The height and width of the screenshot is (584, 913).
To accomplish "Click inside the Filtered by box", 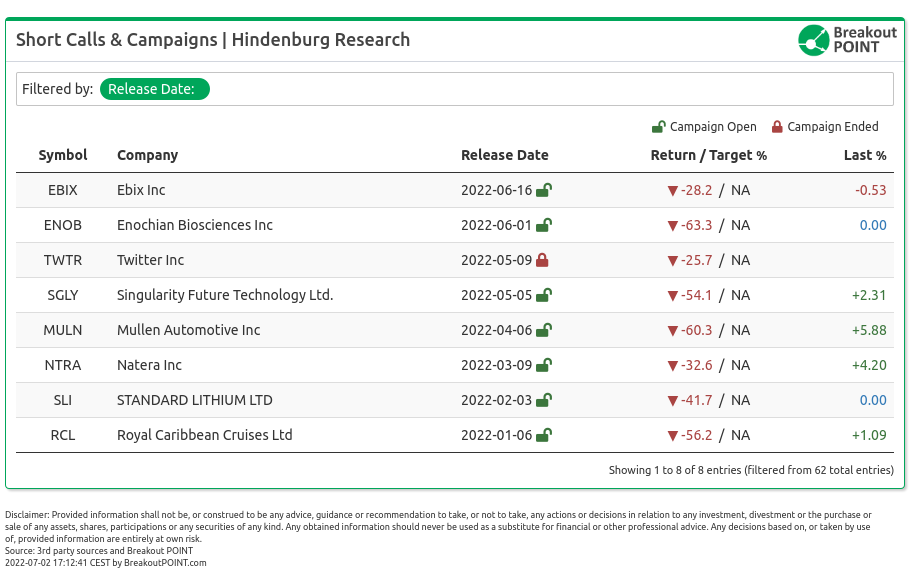I will click(455, 89).
